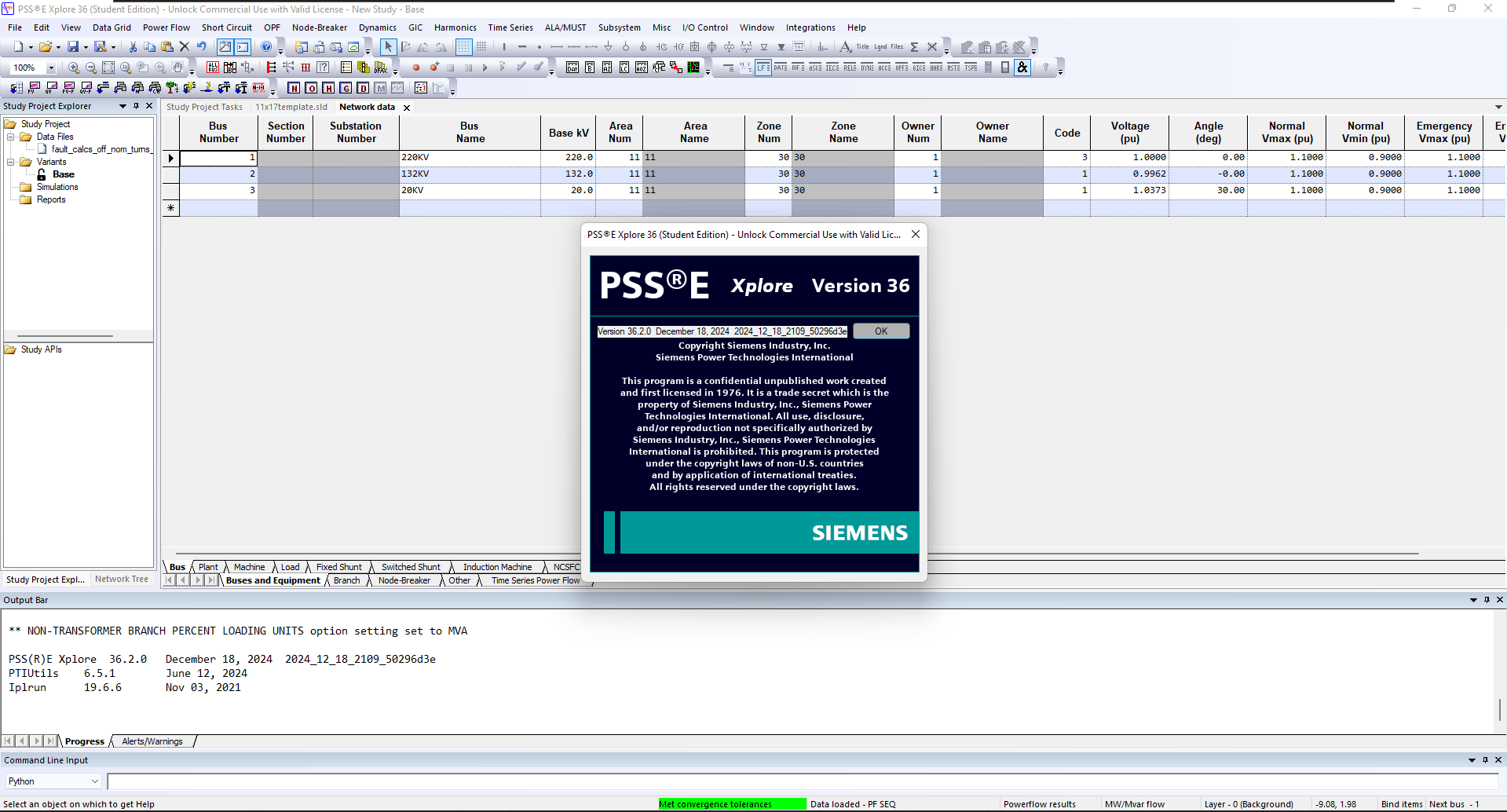Click the Study Project tree horizontal scrollbar

[67, 336]
